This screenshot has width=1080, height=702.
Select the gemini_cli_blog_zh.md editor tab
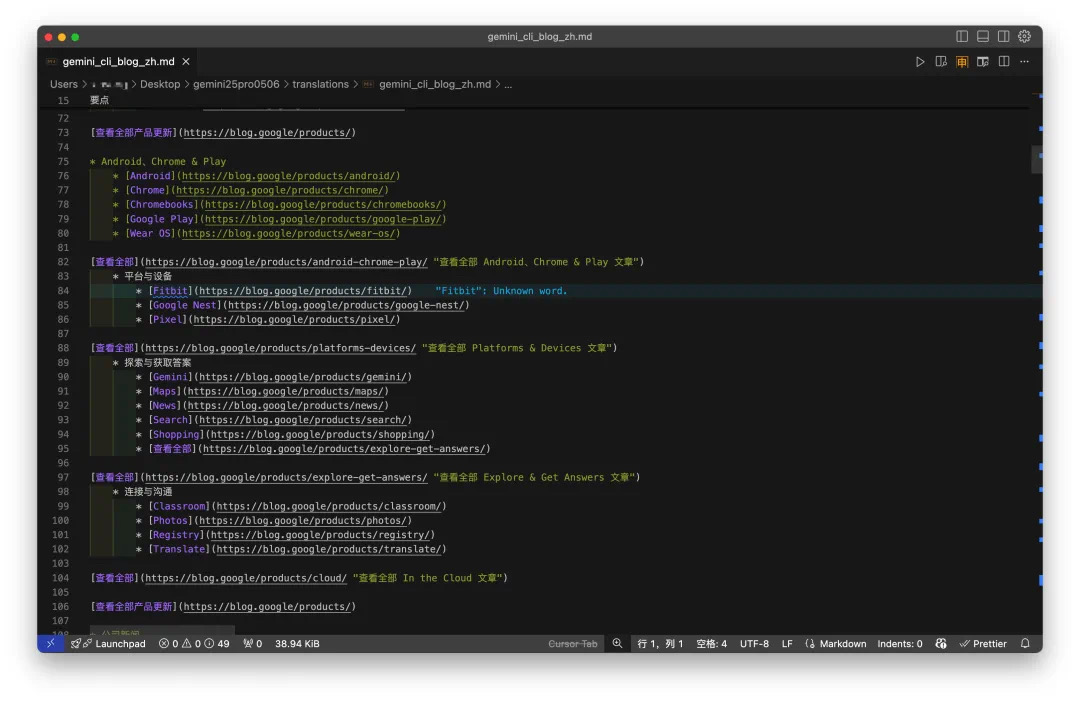coord(118,61)
